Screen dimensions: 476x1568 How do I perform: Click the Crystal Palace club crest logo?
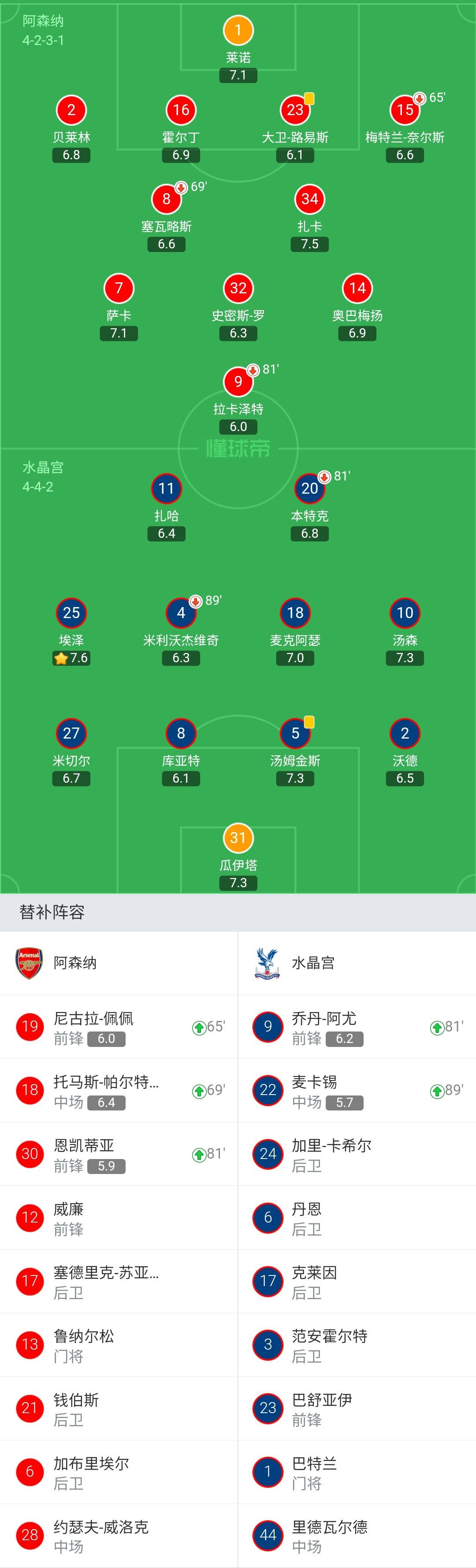click(267, 963)
